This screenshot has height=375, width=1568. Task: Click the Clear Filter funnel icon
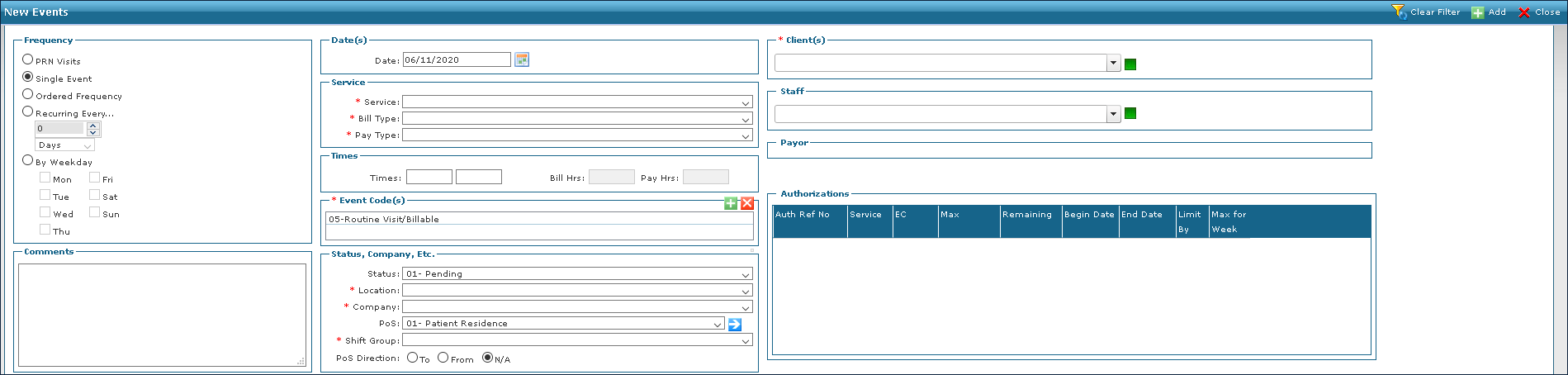click(x=1399, y=12)
